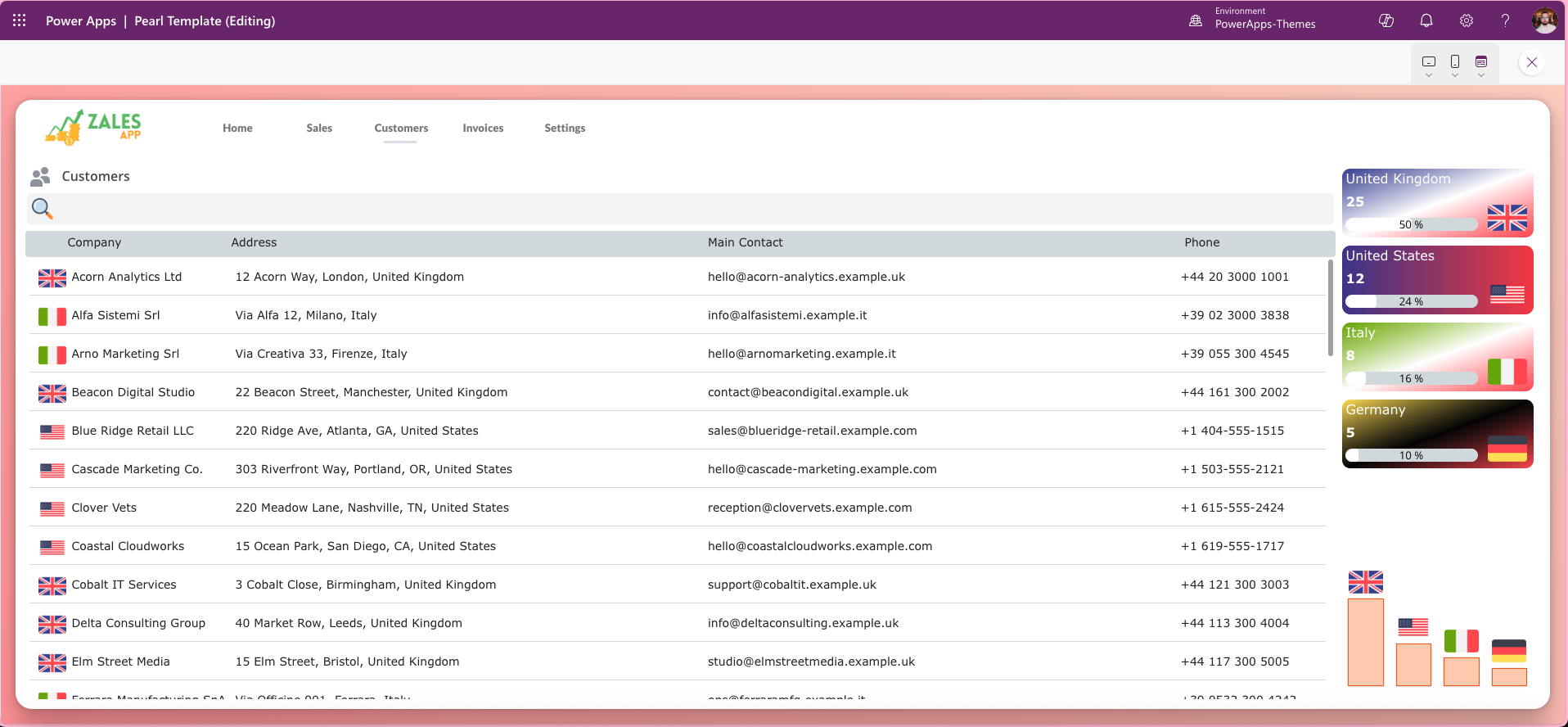Open the Power Apps app launcher waffle

20,20
